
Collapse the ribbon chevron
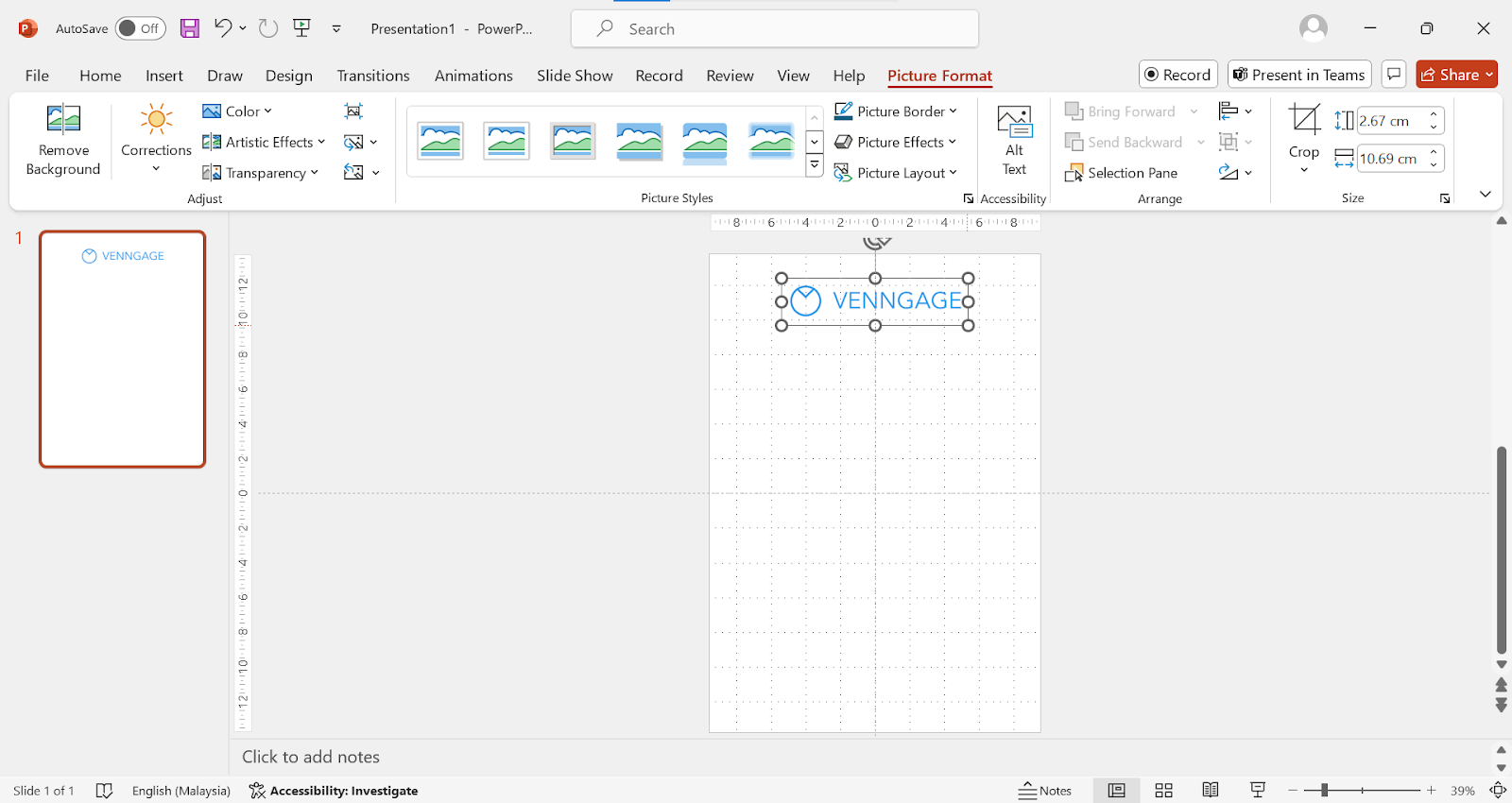(x=1486, y=194)
